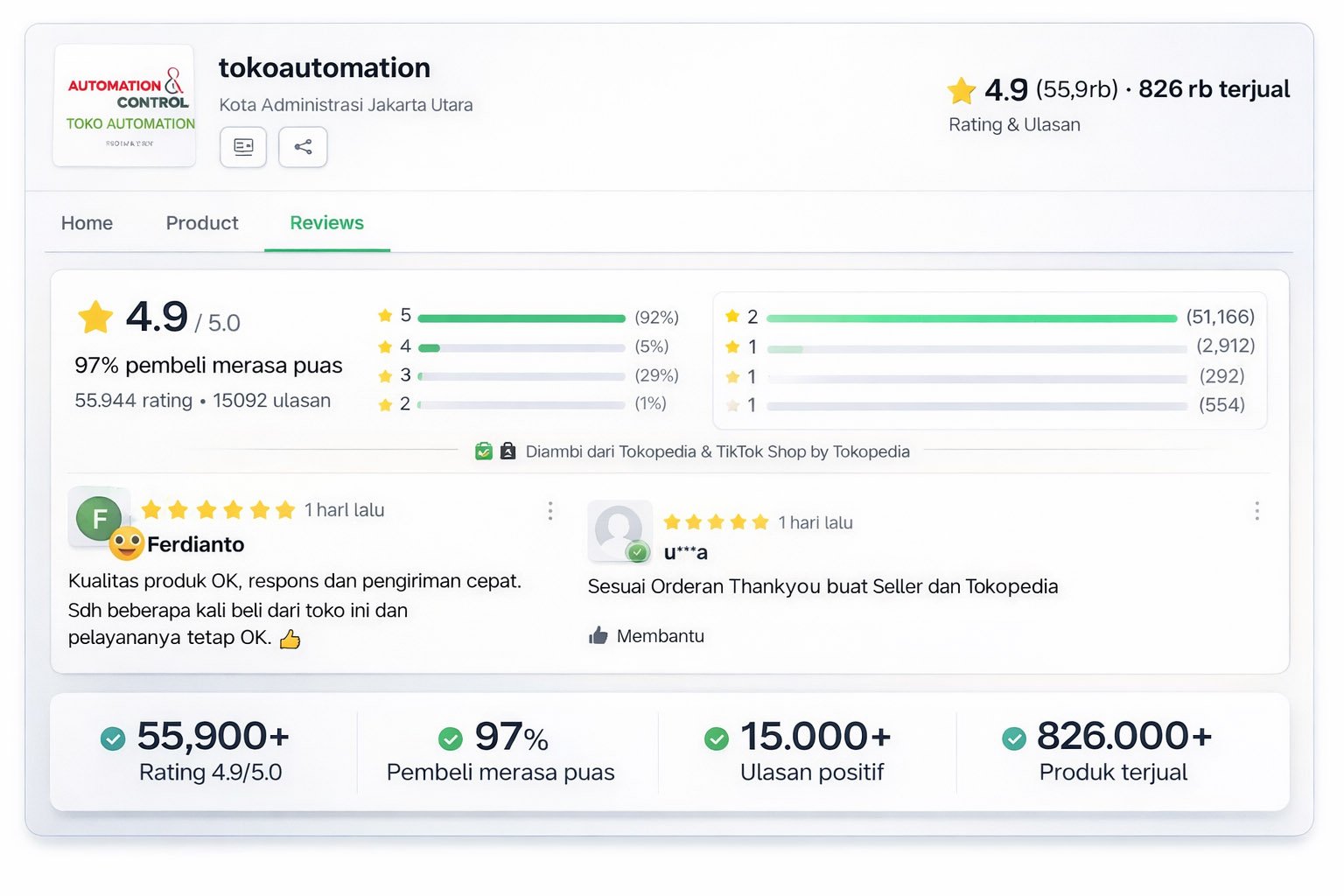This screenshot has width=1344, height=896.
Task: Open the tokoautomation shop logo
Action: pos(124,104)
